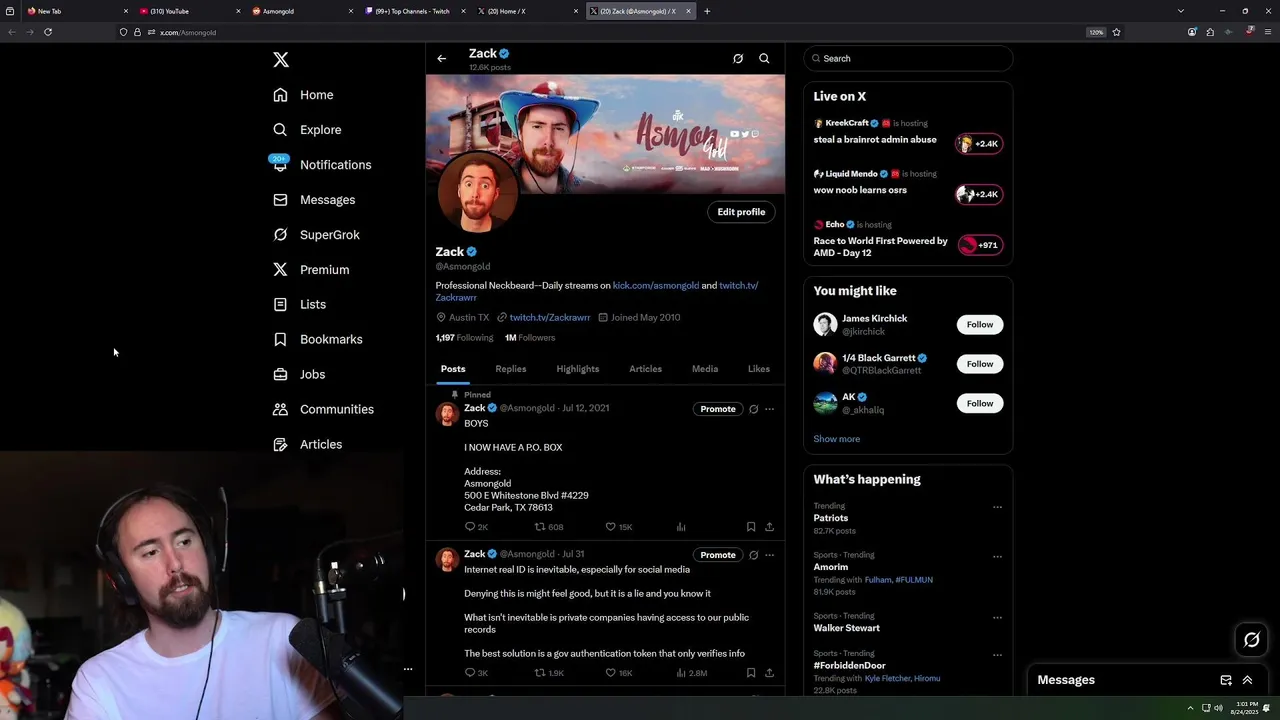Screen dimensions: 1280x720
Task: Compose a new message in Messages drawer
Action: tap(1226, 680)
